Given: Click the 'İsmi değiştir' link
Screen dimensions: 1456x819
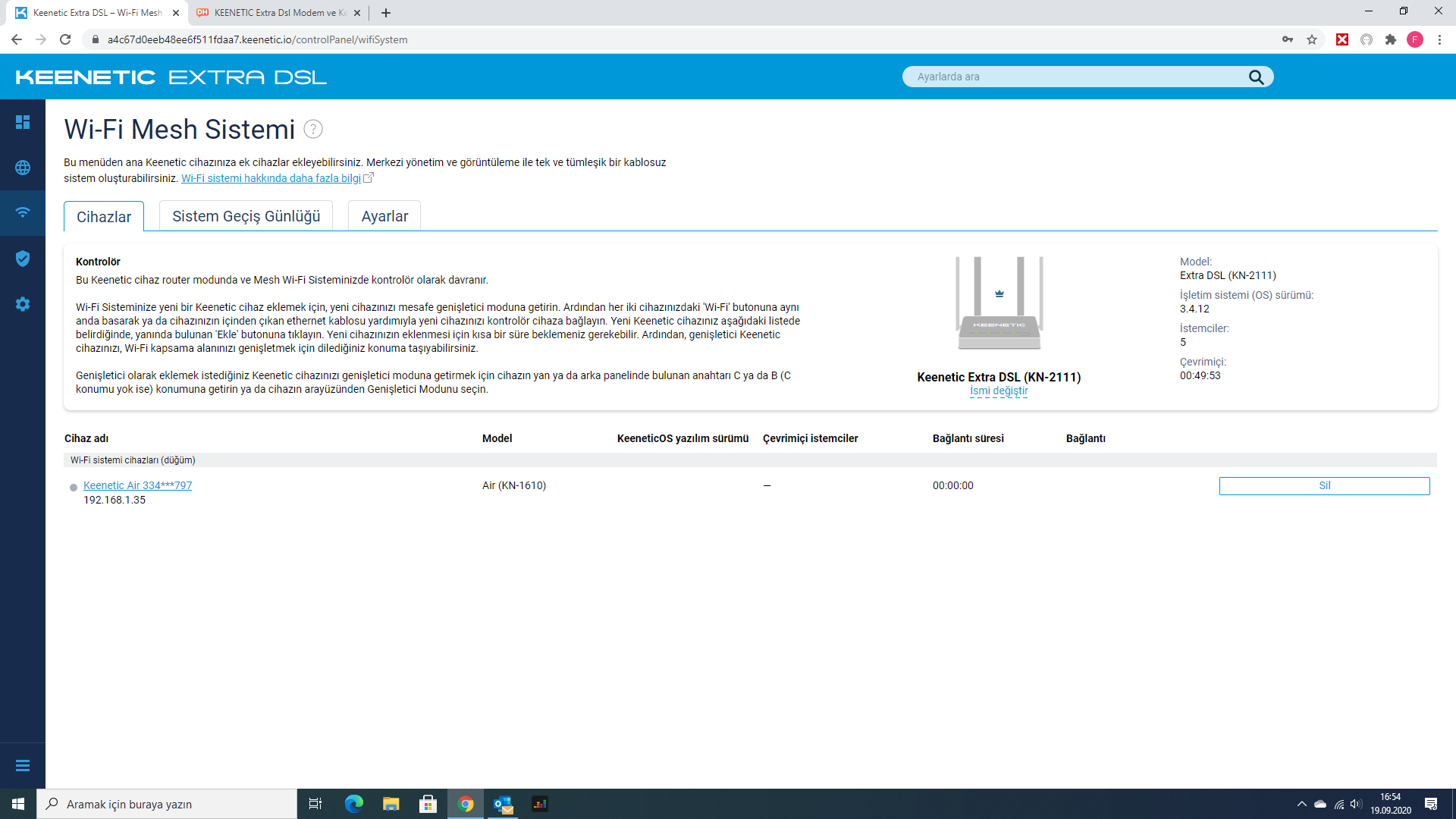Looking at the screenshot, I should (x=999, y=391).
